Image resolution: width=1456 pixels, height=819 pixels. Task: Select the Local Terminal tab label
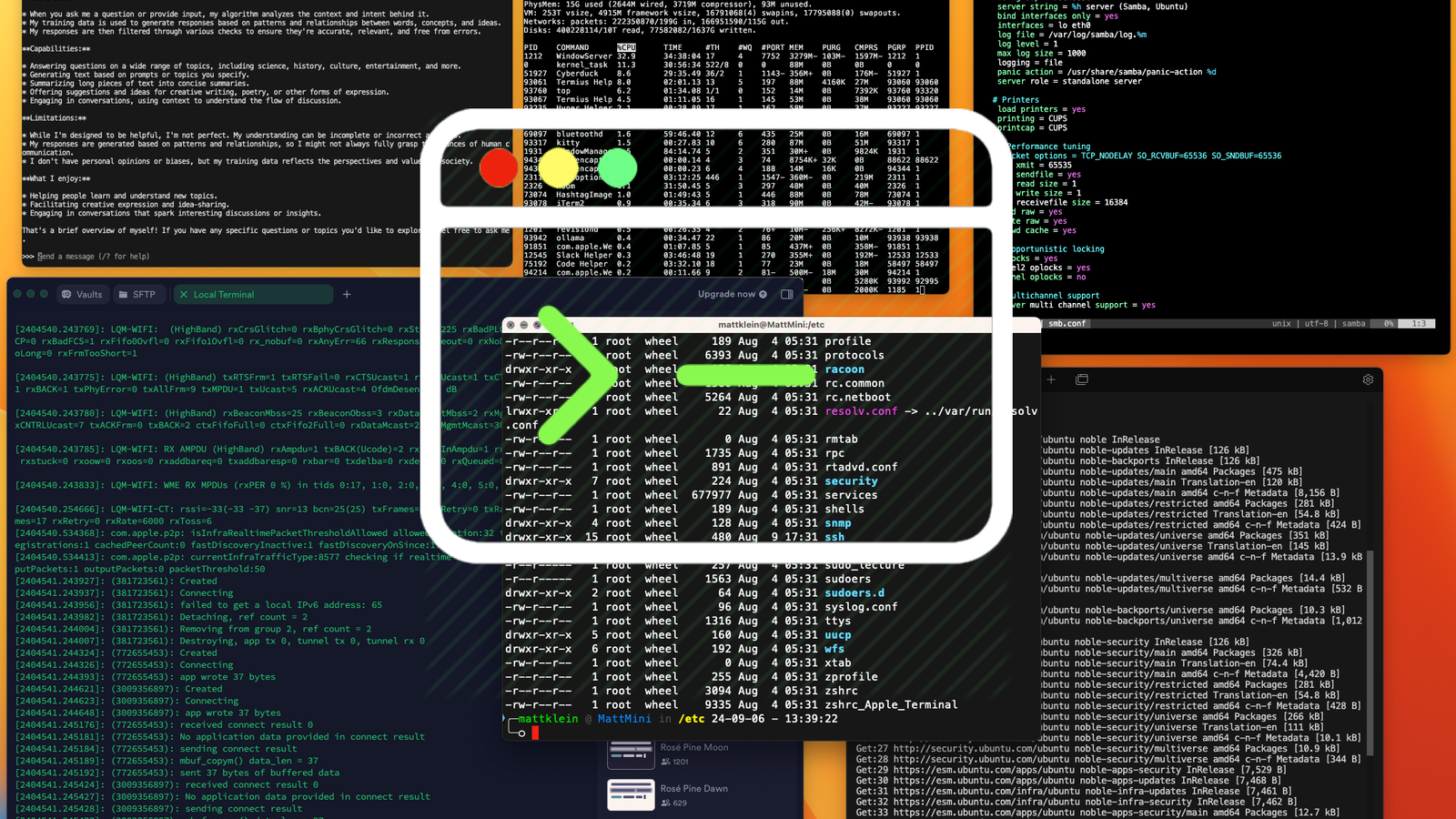pos(224,295)
